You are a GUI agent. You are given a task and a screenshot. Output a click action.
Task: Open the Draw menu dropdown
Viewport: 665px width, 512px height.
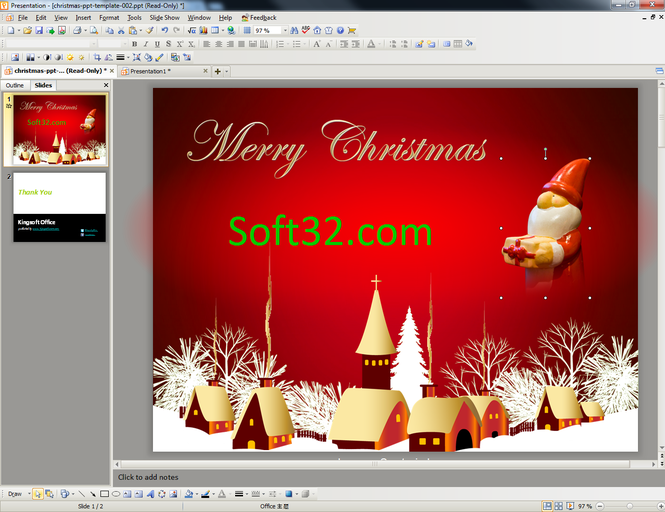[18, 494]
